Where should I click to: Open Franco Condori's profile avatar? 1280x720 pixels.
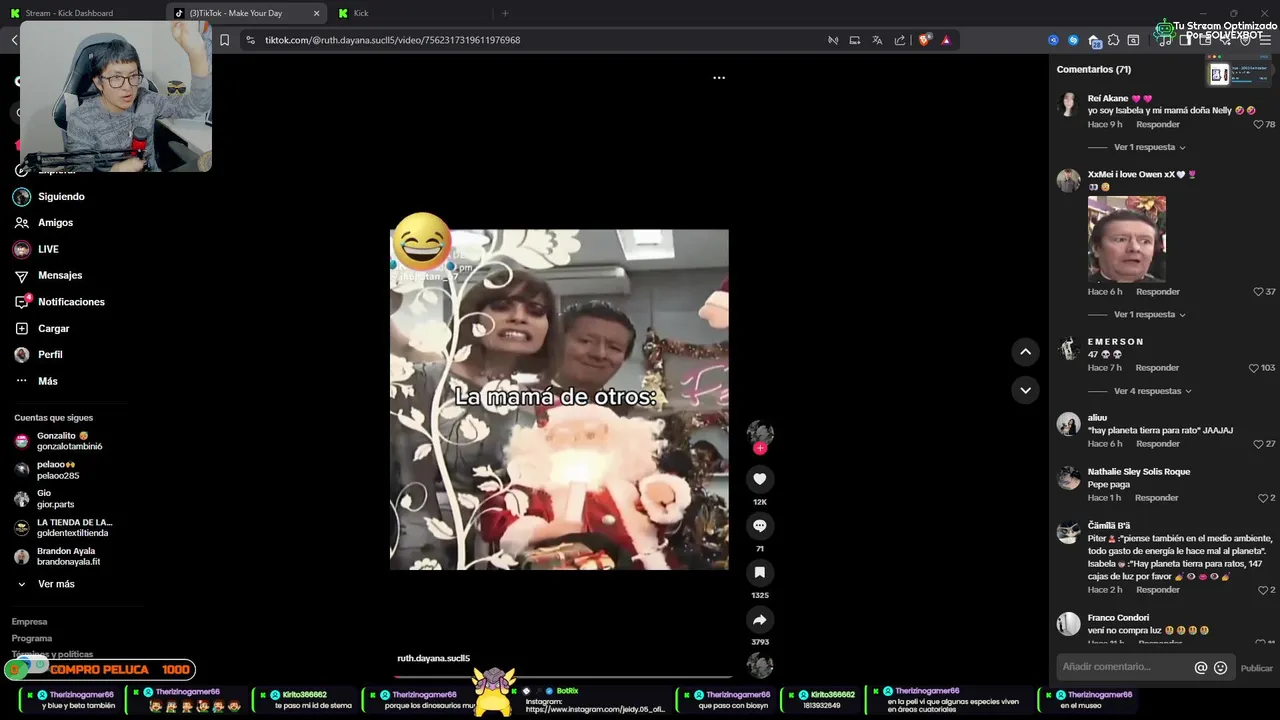click(1069, 624)
